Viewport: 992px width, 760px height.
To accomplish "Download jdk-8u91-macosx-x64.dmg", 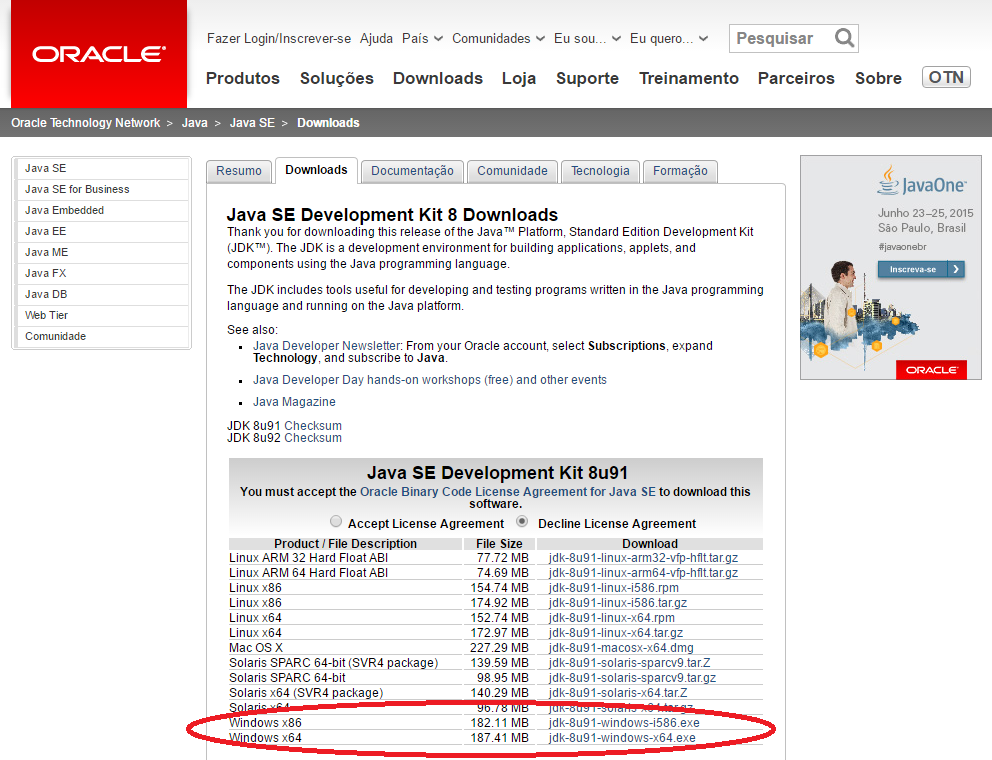I will coord(621,648).
